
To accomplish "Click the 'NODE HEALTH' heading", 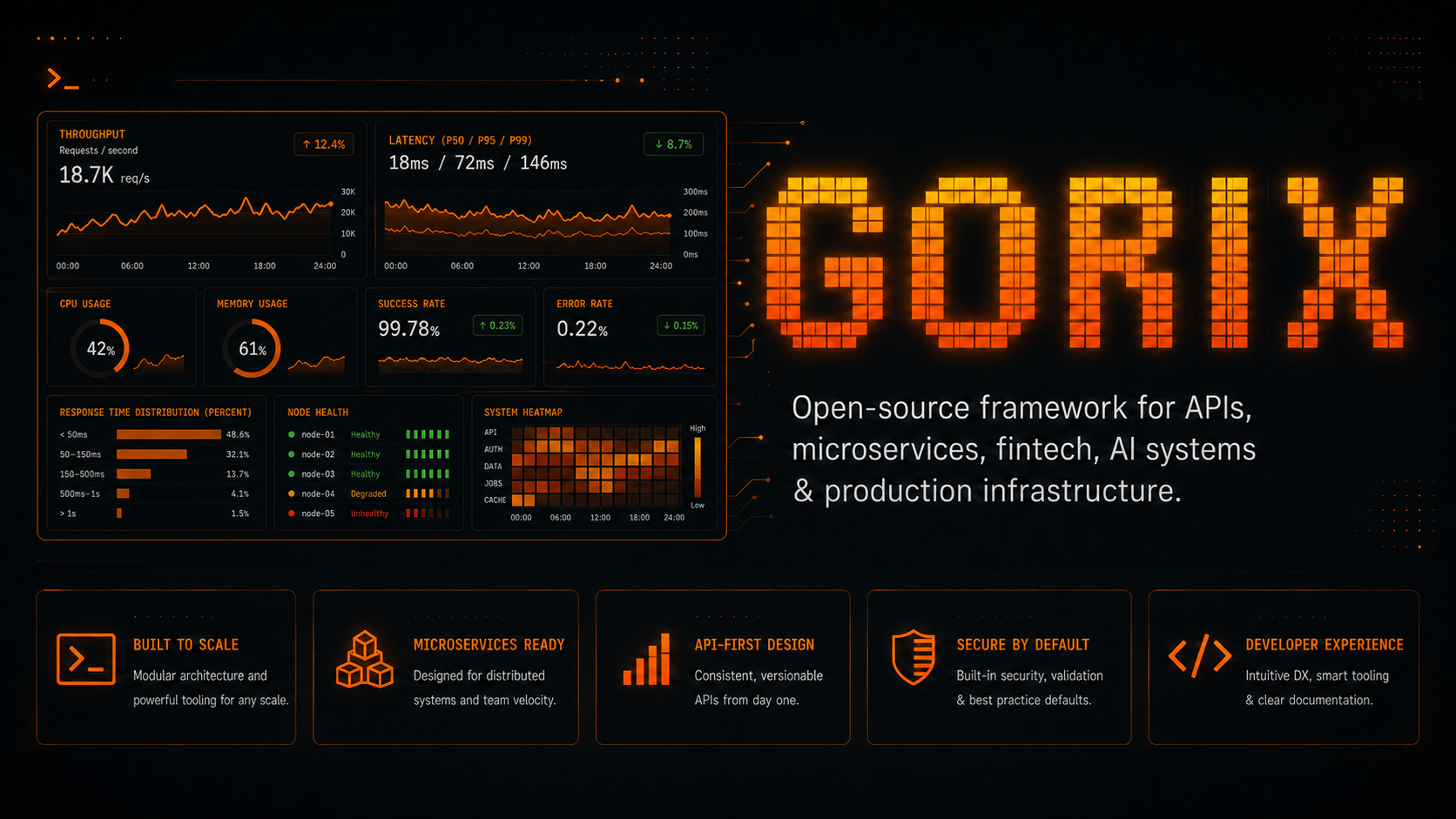I will click(x=318, y=413).
